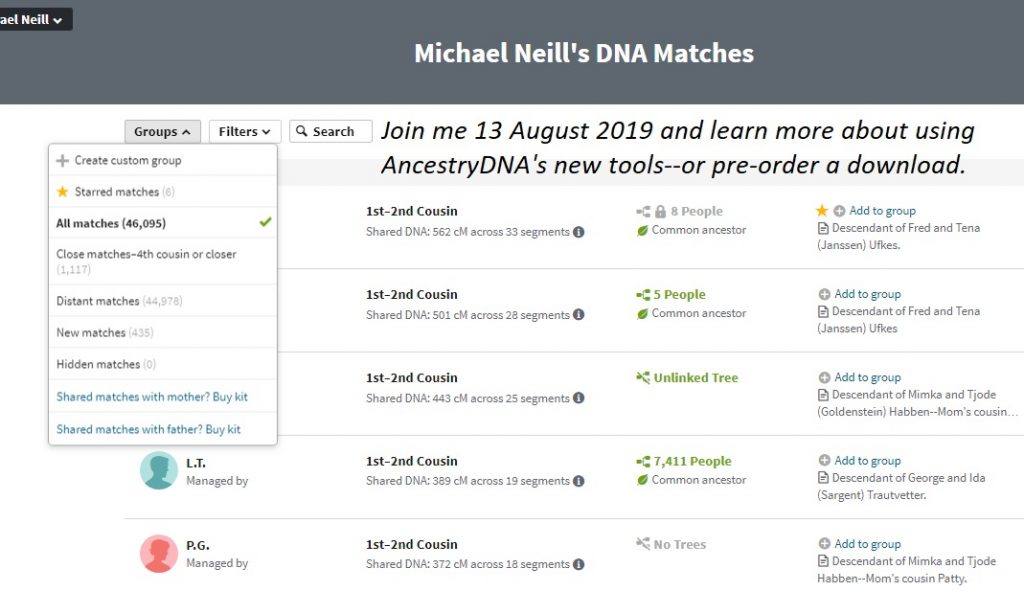Image resolution: width=1024 pixels, height=591 pixels.
Task: Open the Filters dropdown
Action: pos(245,131)
